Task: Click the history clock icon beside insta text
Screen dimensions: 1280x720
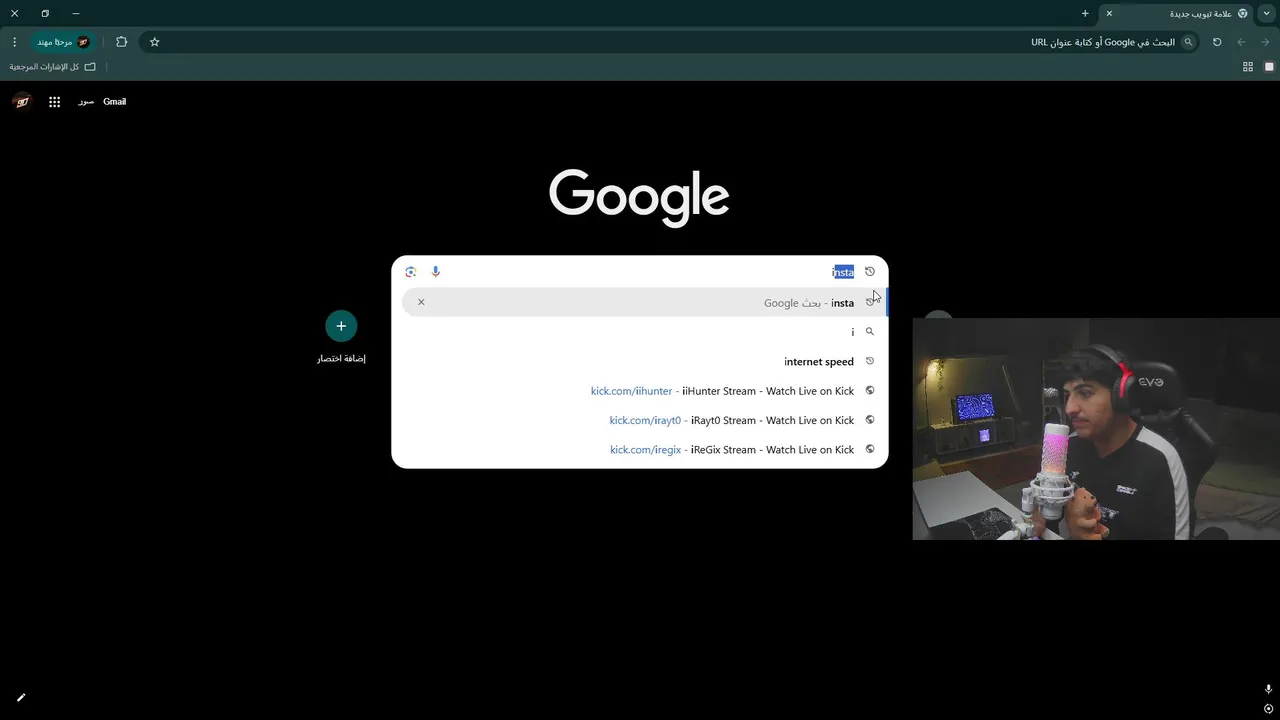Action: pyautogui.click(x=870, y=271)
